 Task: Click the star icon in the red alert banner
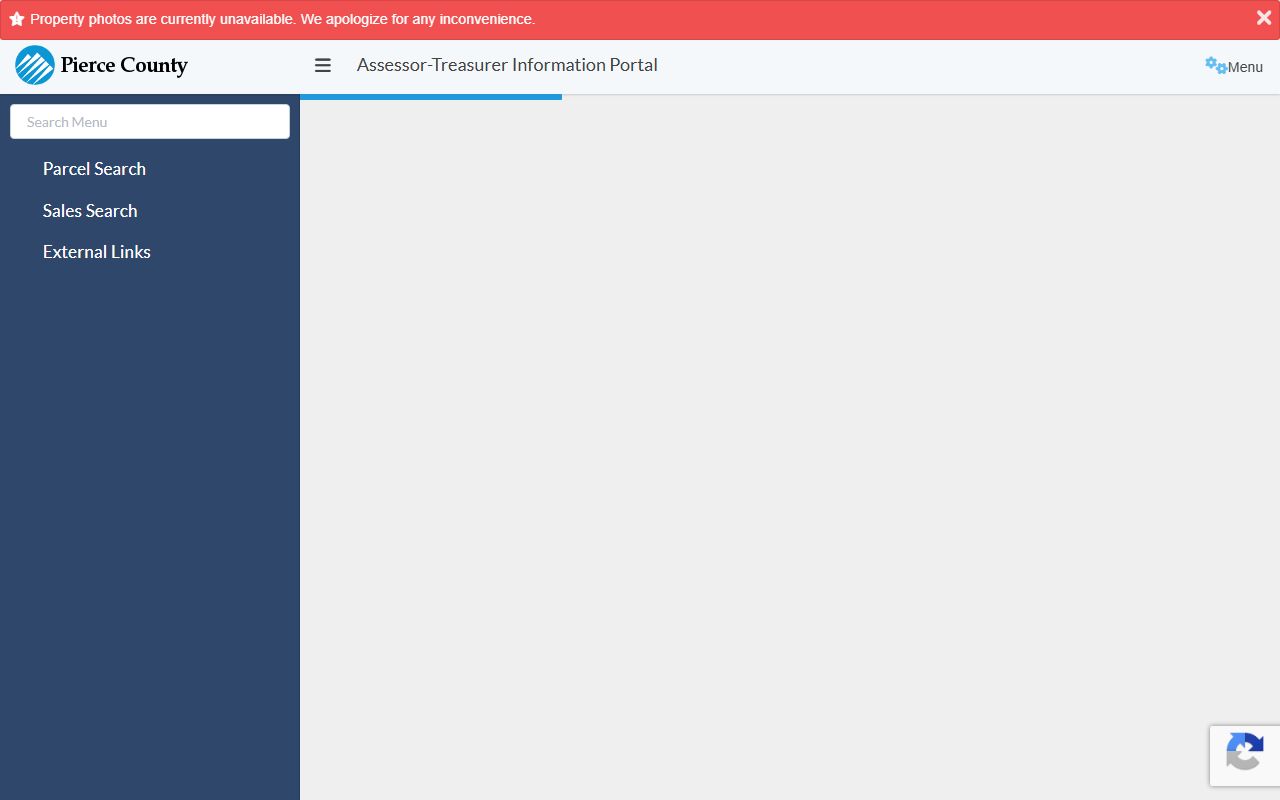16,19
